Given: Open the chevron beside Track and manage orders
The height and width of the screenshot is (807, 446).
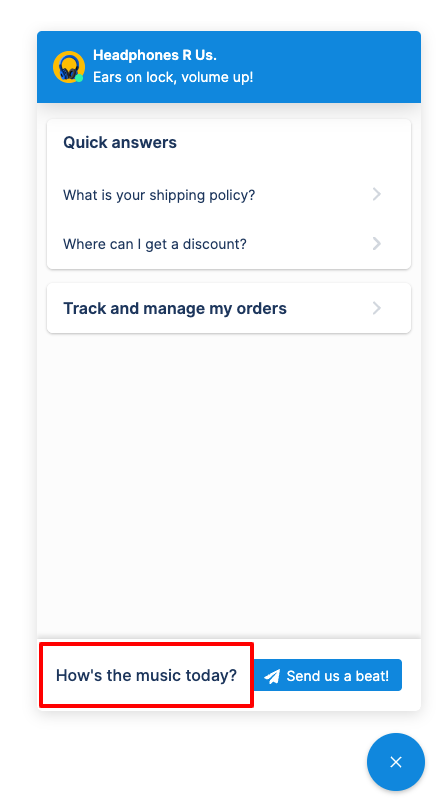Looking at the screenshot, I should 377,308.
